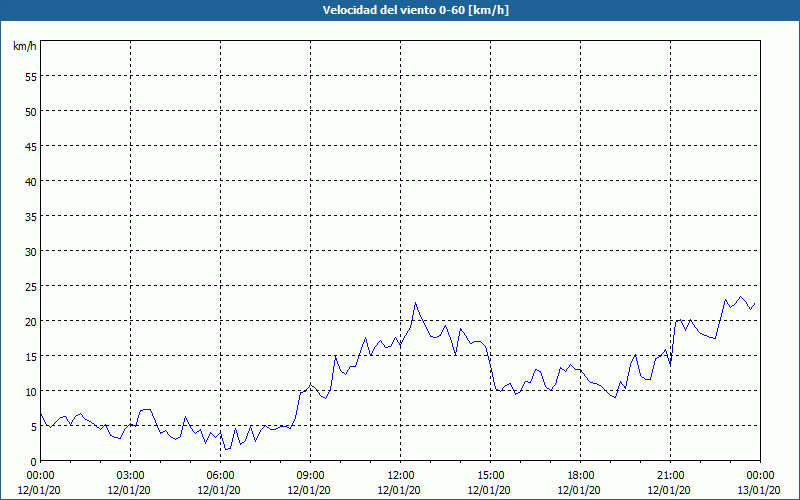
Task: Click the '06:00' time label
Action: tap(220, 476)
